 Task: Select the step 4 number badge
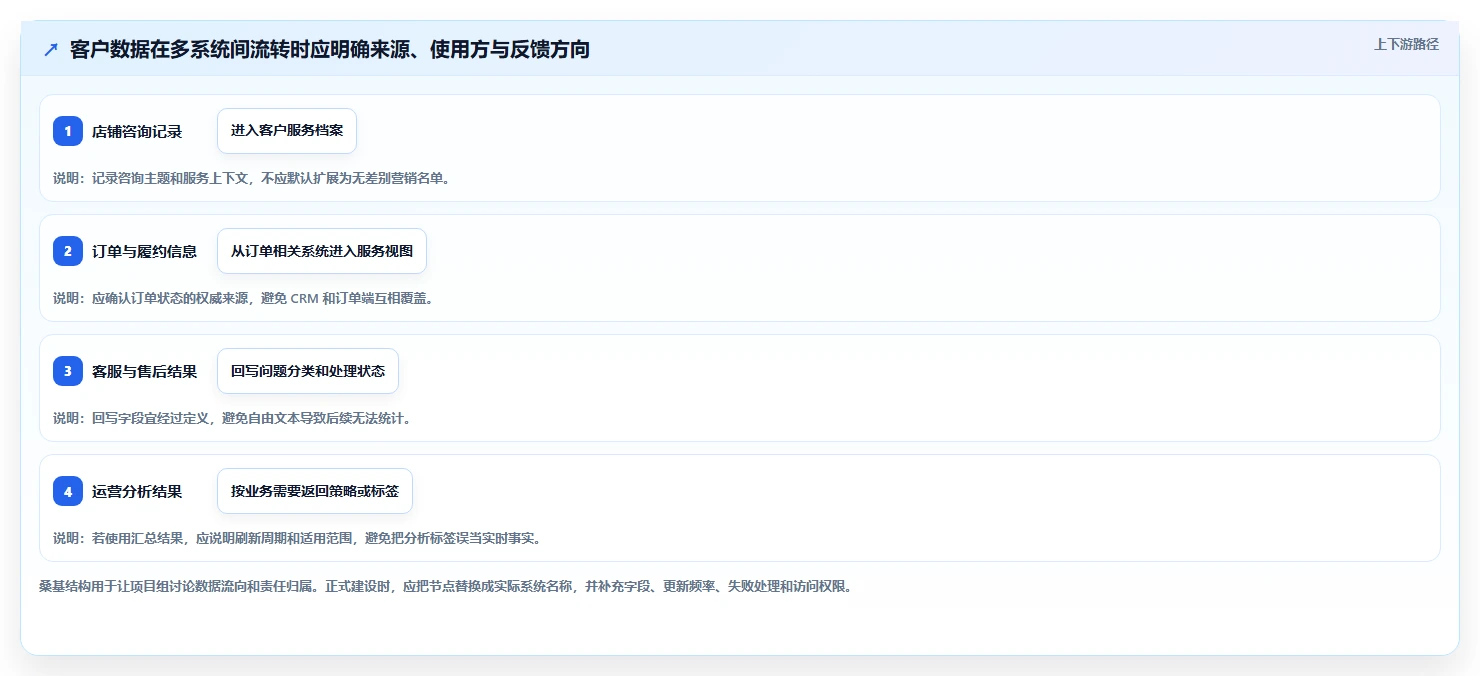pos(68,491)
